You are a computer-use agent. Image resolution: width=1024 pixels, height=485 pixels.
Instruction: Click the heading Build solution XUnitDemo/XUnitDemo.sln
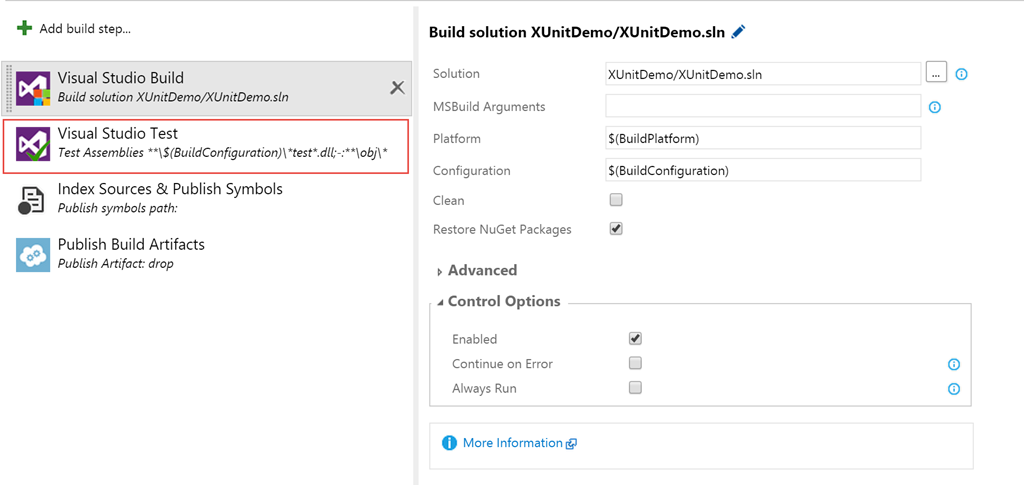click(577, 33)
